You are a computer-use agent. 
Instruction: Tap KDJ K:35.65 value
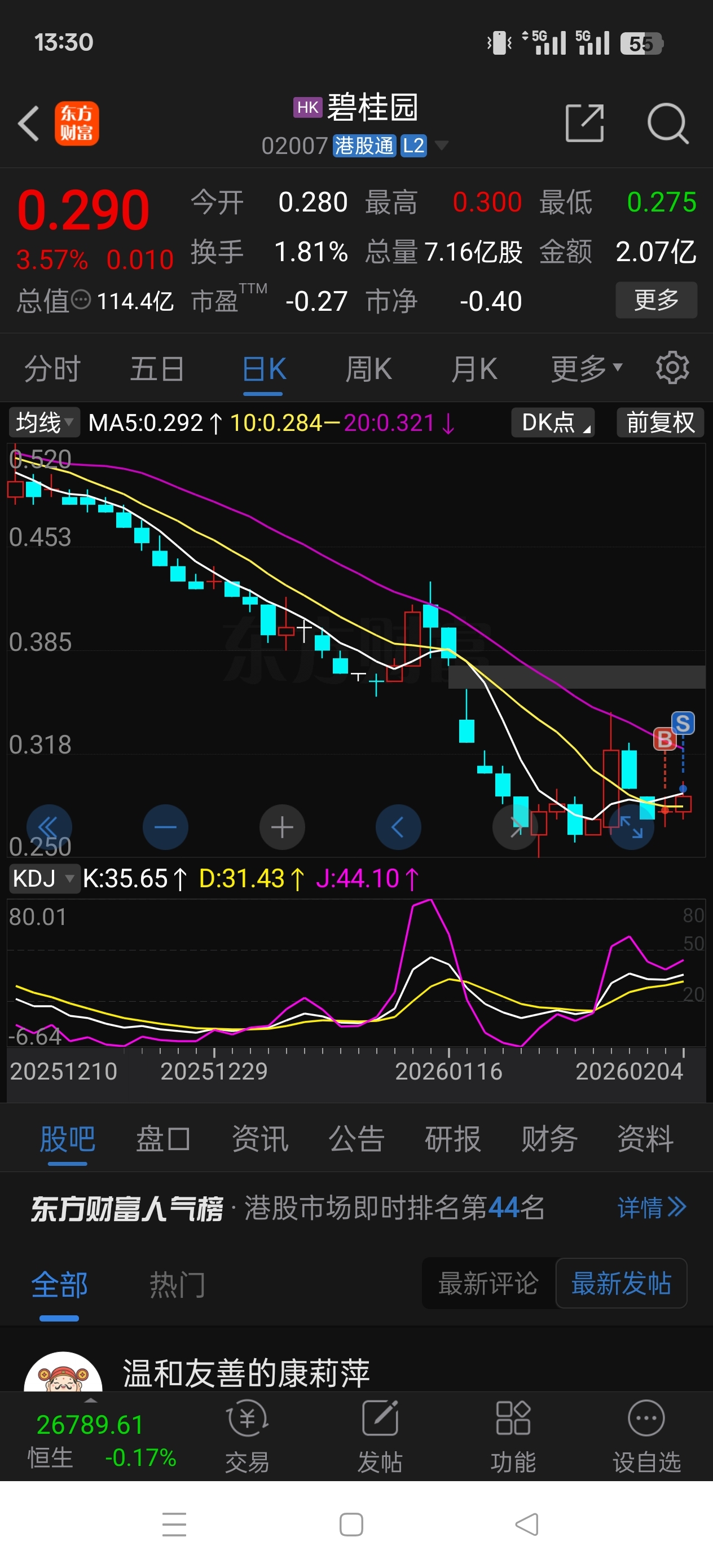coord(125,878)
